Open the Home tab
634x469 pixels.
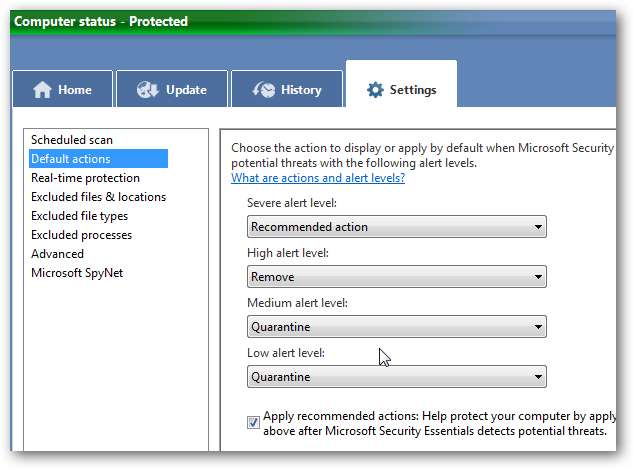tap(62, 90)
